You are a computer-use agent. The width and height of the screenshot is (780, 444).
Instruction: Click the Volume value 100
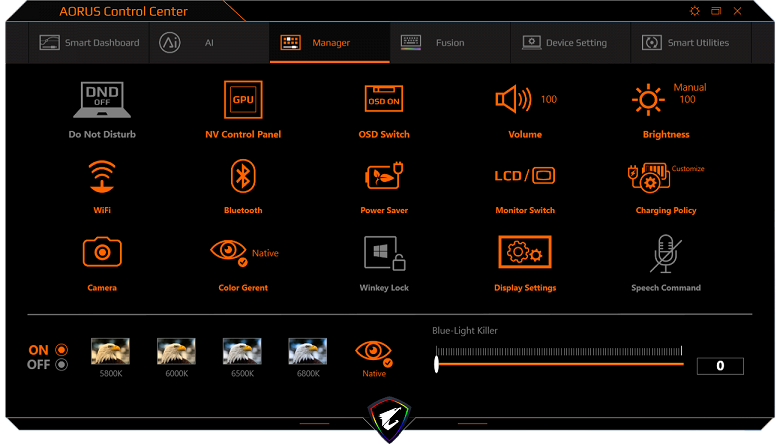pyautogui.click(x=549, y=99)
